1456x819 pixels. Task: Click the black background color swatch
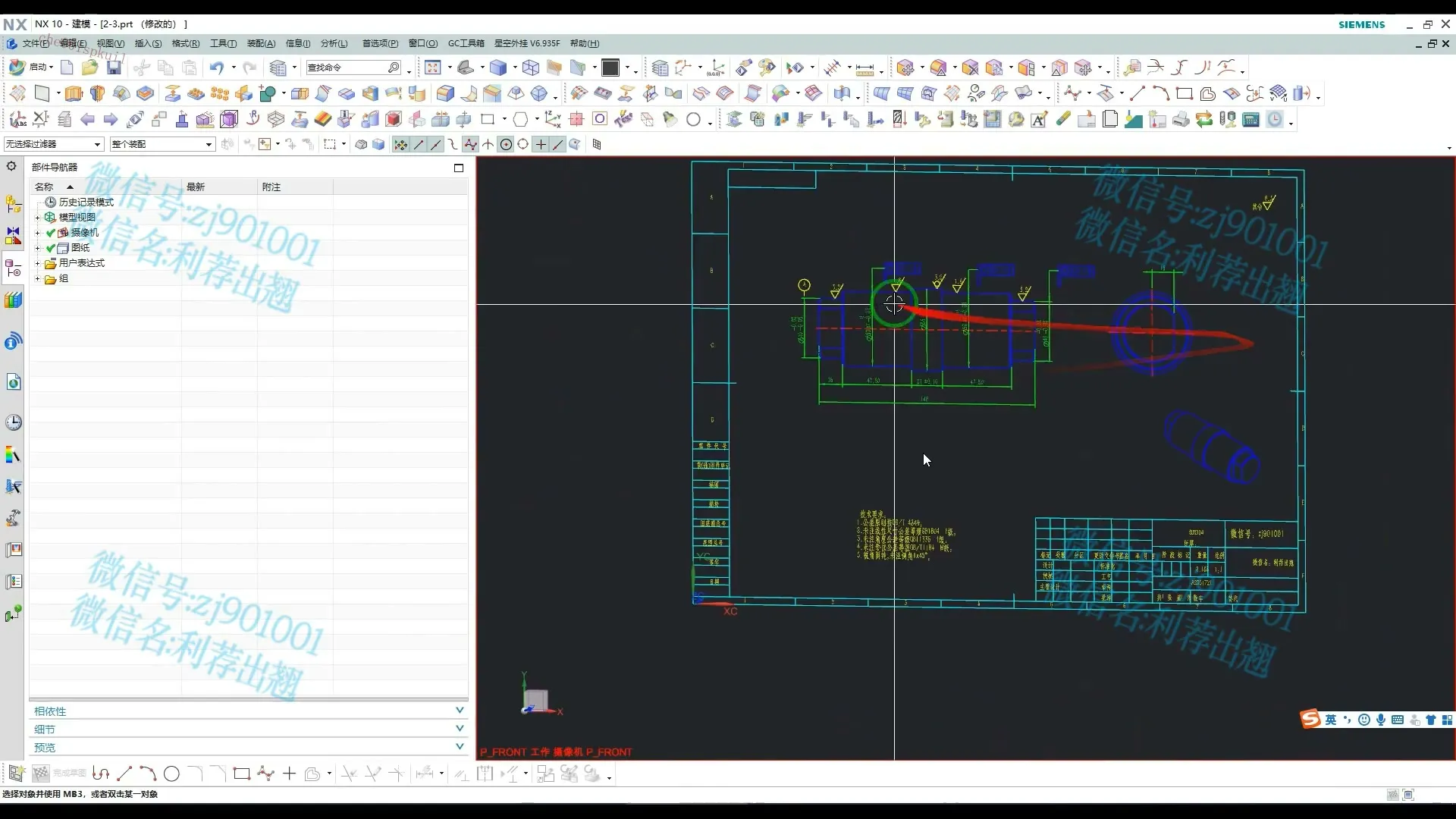coord(610,67)
